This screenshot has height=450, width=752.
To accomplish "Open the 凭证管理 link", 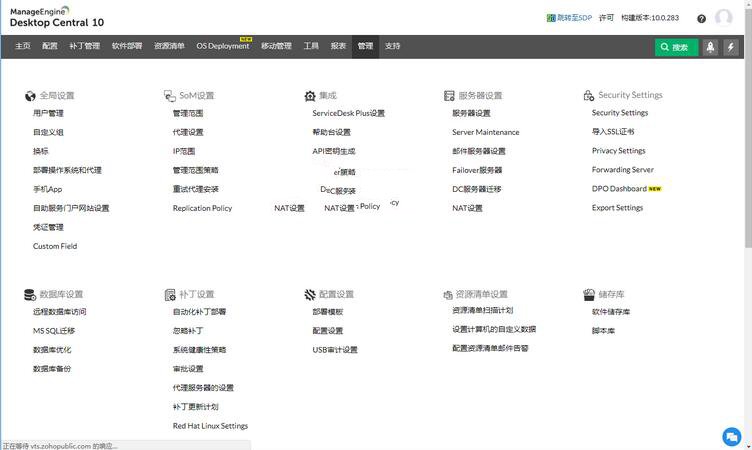I will 48,227.
